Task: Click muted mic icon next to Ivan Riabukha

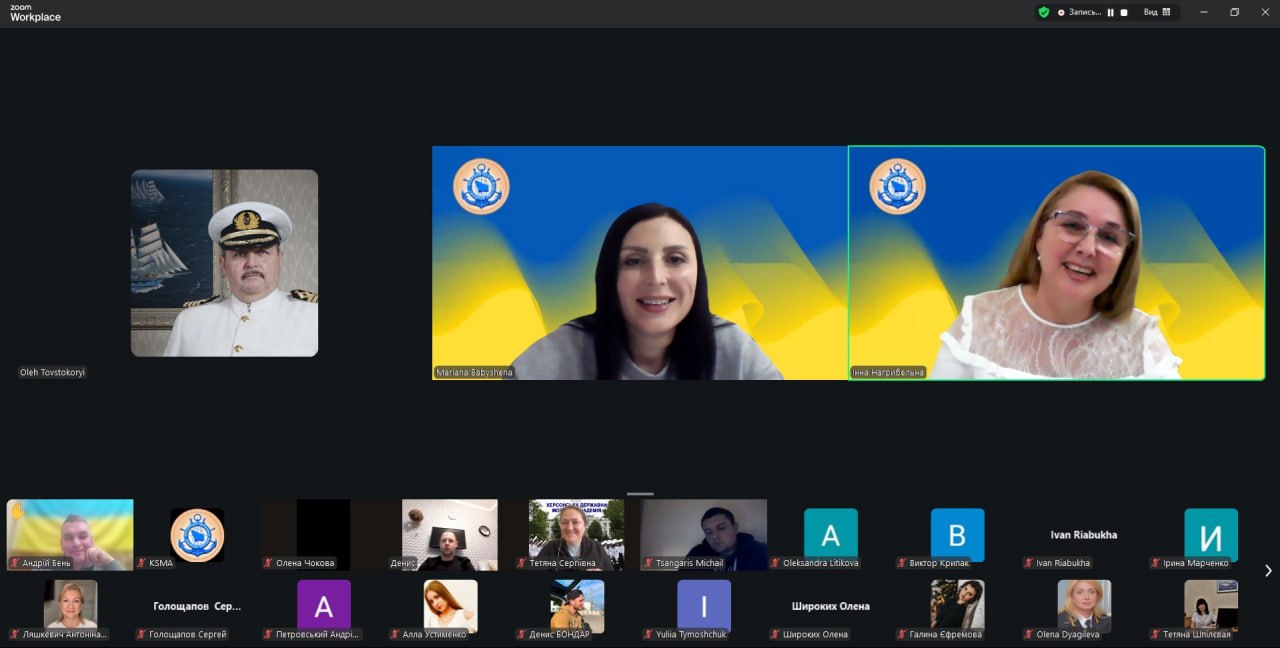Action: click(1030, 563)
